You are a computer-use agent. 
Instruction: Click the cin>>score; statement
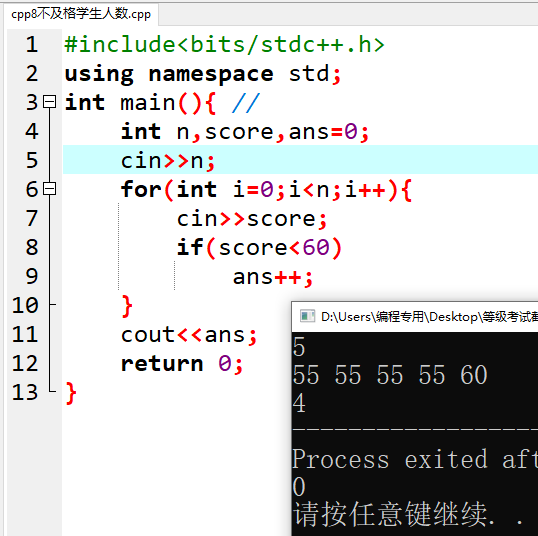coord(252,219)
